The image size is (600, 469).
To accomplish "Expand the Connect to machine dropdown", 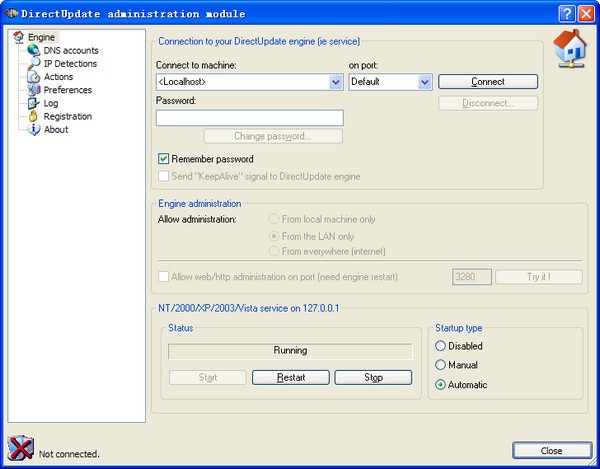I will (336, 82).
